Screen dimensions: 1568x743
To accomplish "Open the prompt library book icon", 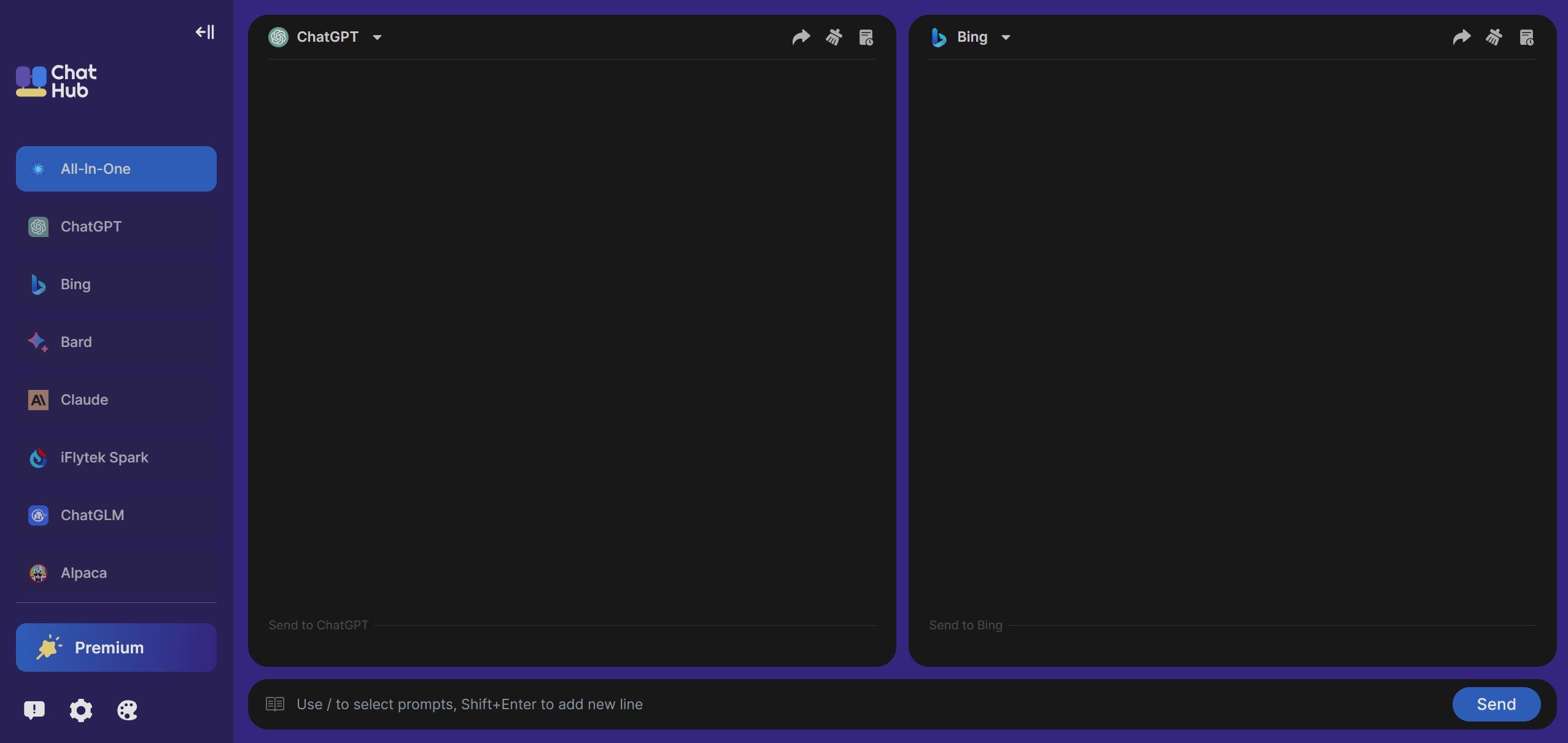I will tap(275, 704).
